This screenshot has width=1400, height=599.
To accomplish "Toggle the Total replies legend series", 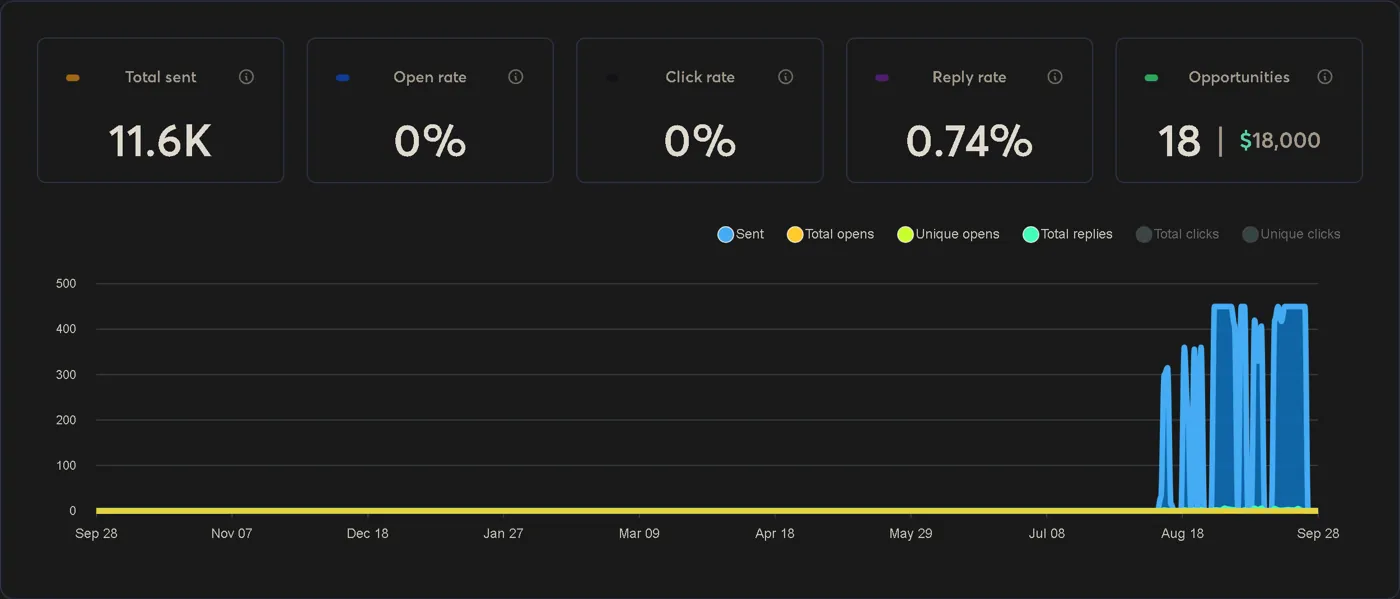I will 1068,234.
